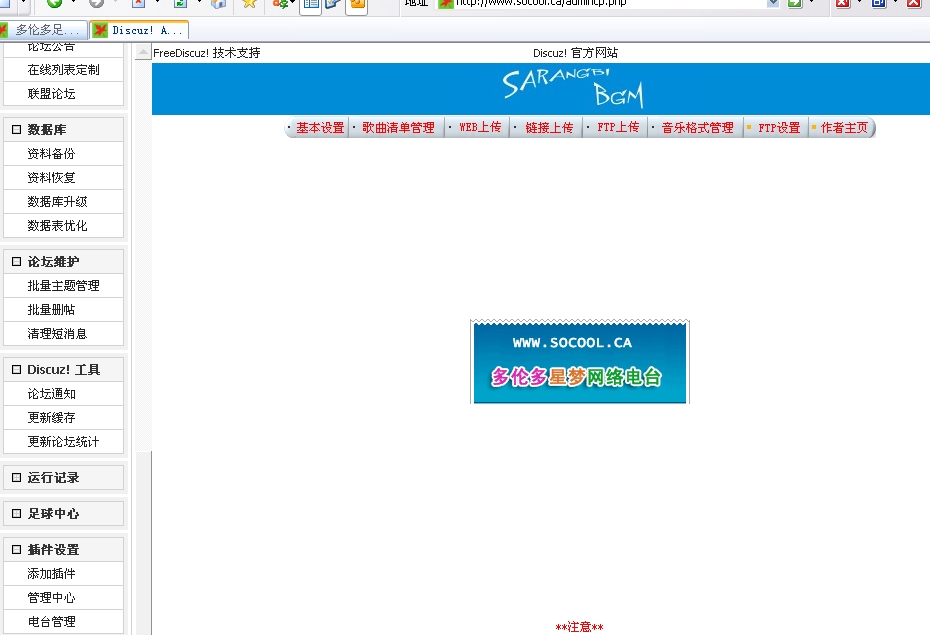Click the 运行记录 section header text

(53, 477)
